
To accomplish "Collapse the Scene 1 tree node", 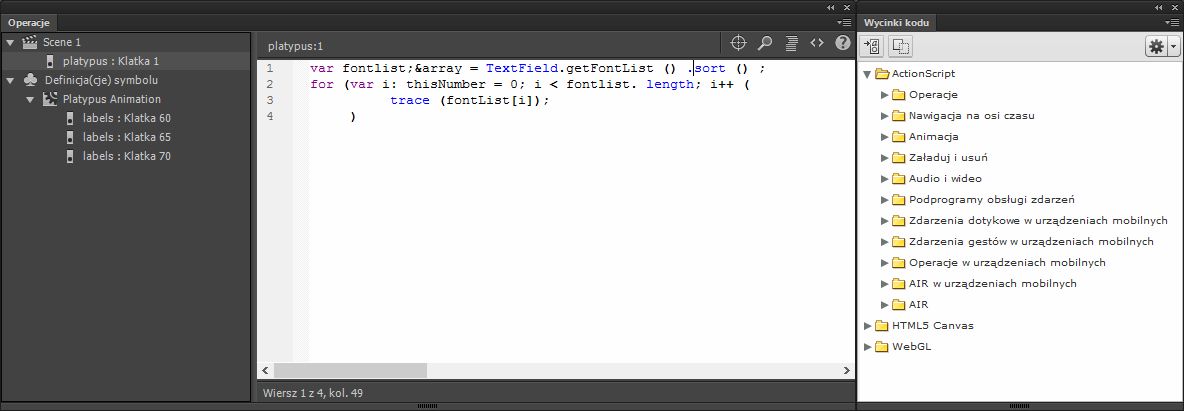I will [x=10, y=42].
